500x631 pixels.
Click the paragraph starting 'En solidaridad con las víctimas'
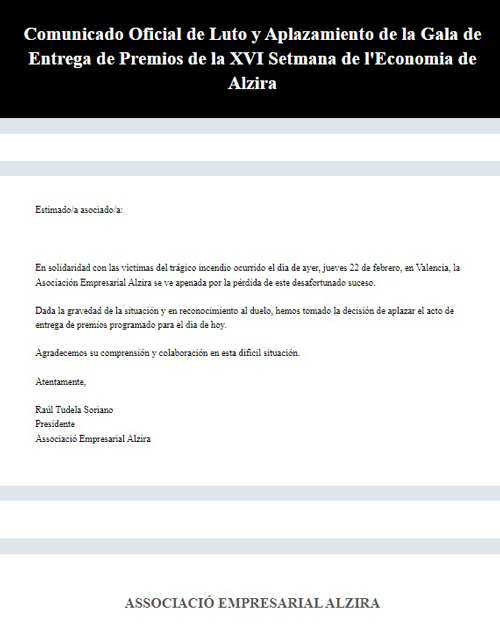click(x=248, y=275)
